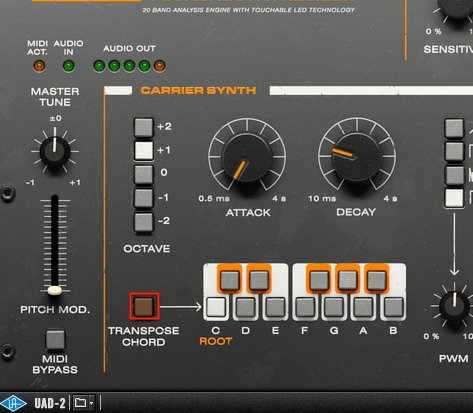Viewport: 473px width, 413px height.
Task: Click the orange Audio Out LED
Action: (159, 66)
